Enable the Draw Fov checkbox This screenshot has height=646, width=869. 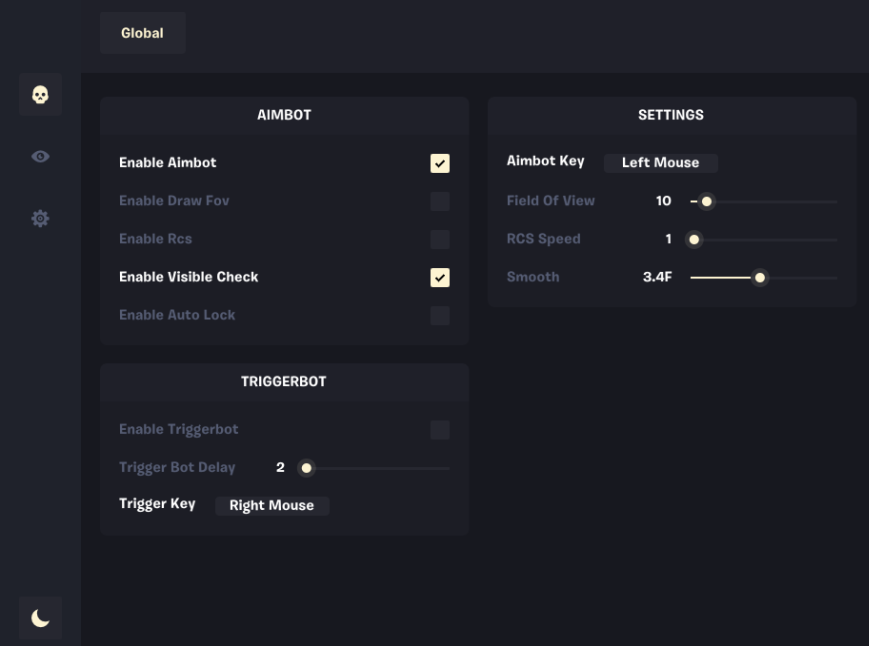coord(440,201)
